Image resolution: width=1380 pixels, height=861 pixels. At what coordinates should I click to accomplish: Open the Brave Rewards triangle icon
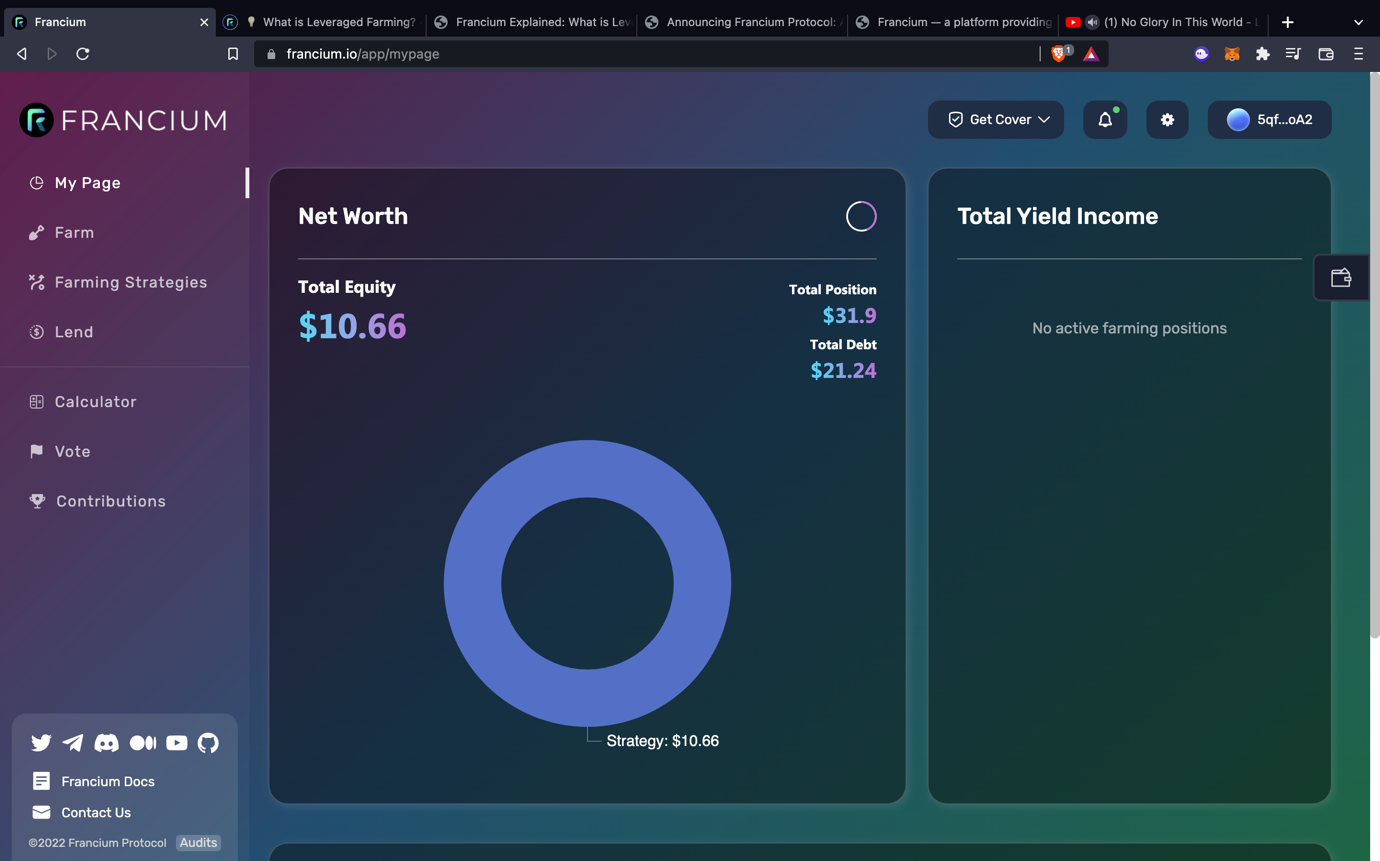pos(1091,54)
